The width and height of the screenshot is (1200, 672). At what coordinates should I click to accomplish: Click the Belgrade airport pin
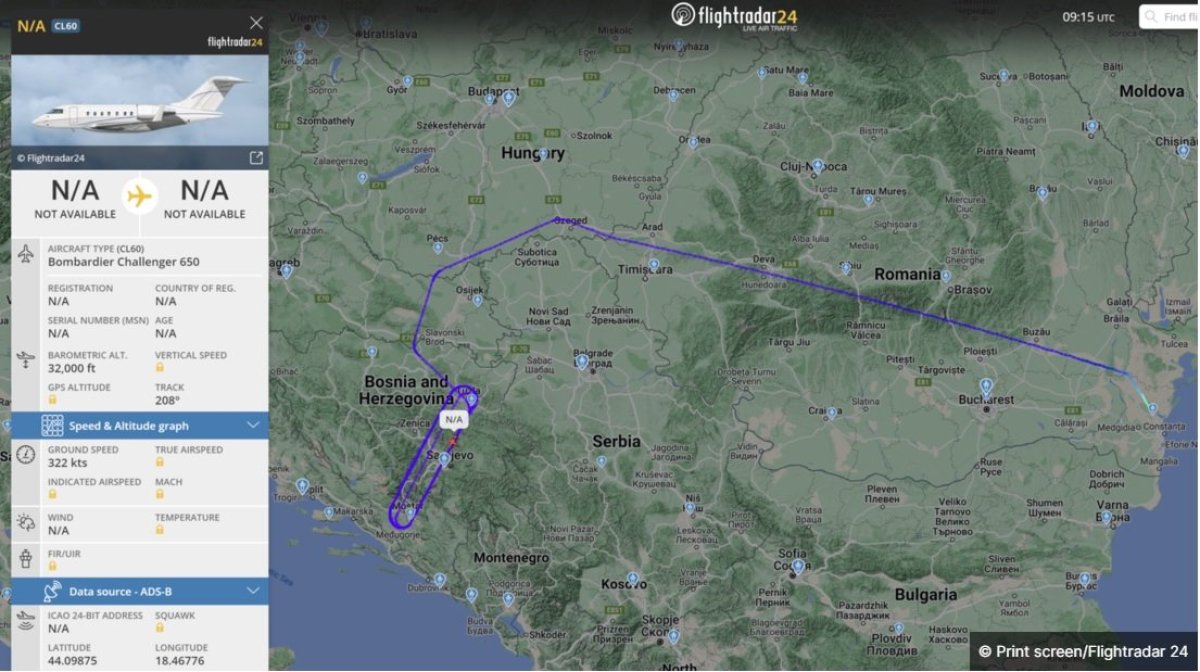tap(582, 361)
